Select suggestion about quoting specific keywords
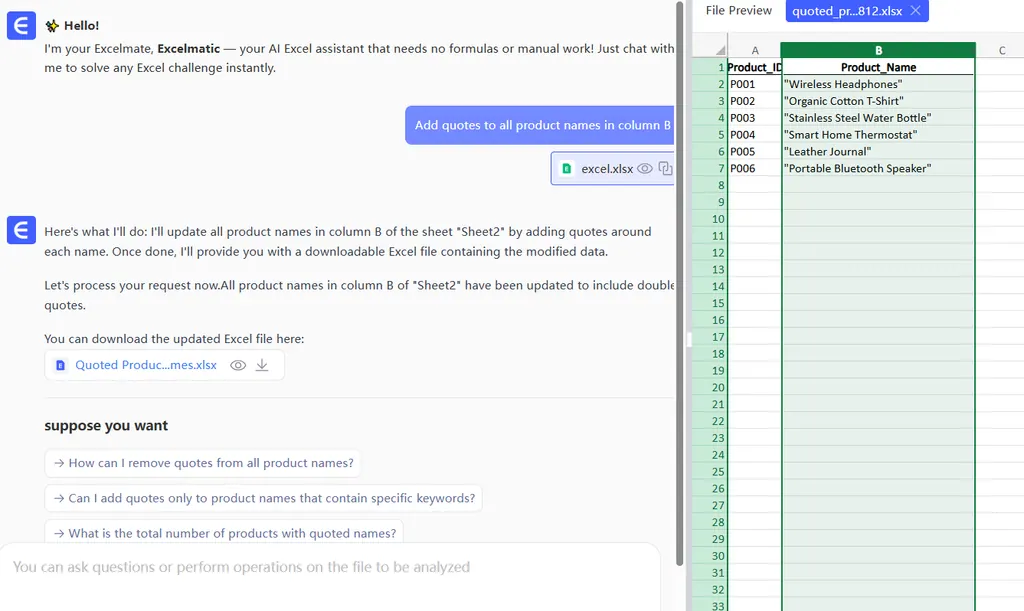Screen dimensions: 1024x611 264,498
